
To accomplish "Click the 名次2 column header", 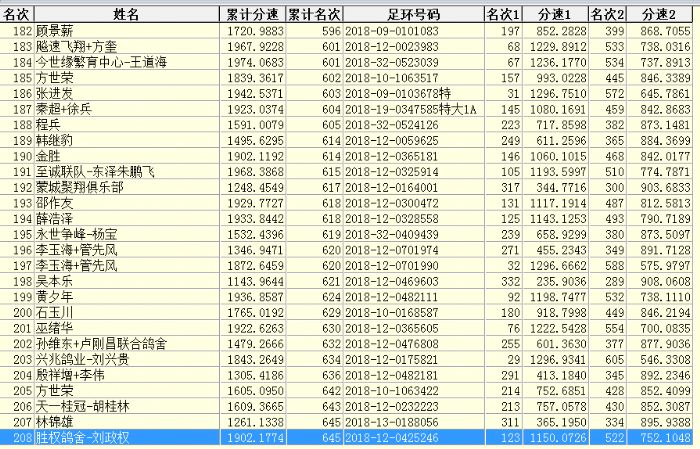I will click(x=608, y=14).
